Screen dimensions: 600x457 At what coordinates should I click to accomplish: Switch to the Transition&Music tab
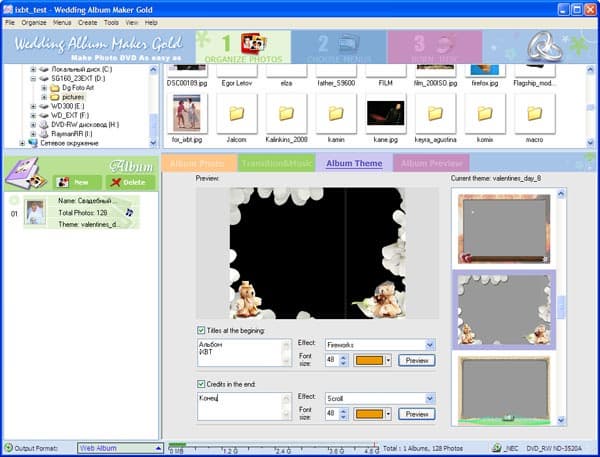(276, 163)
